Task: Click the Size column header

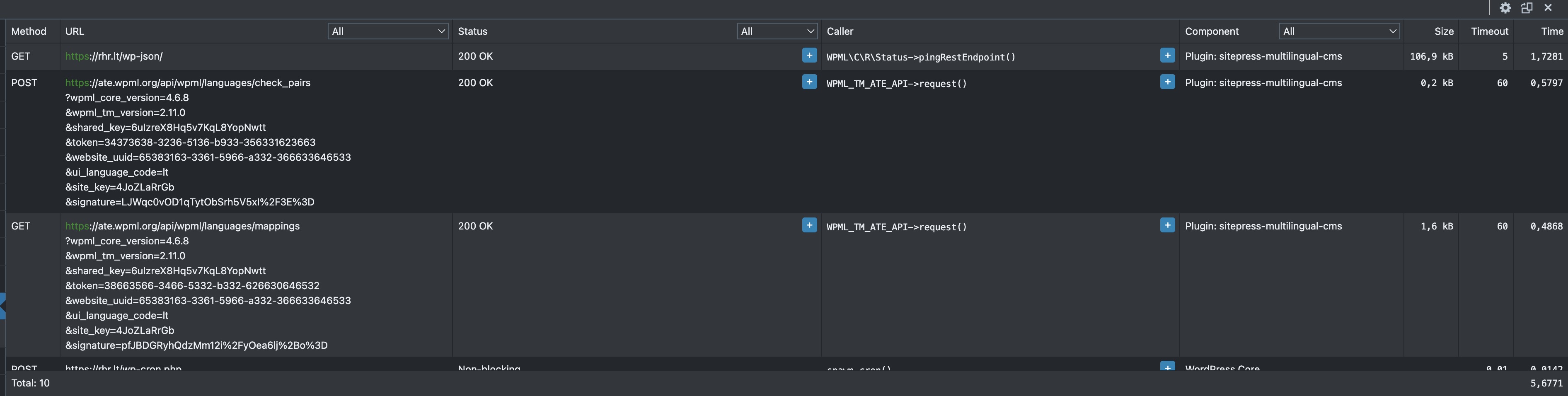Action: tap(1443, 31)
